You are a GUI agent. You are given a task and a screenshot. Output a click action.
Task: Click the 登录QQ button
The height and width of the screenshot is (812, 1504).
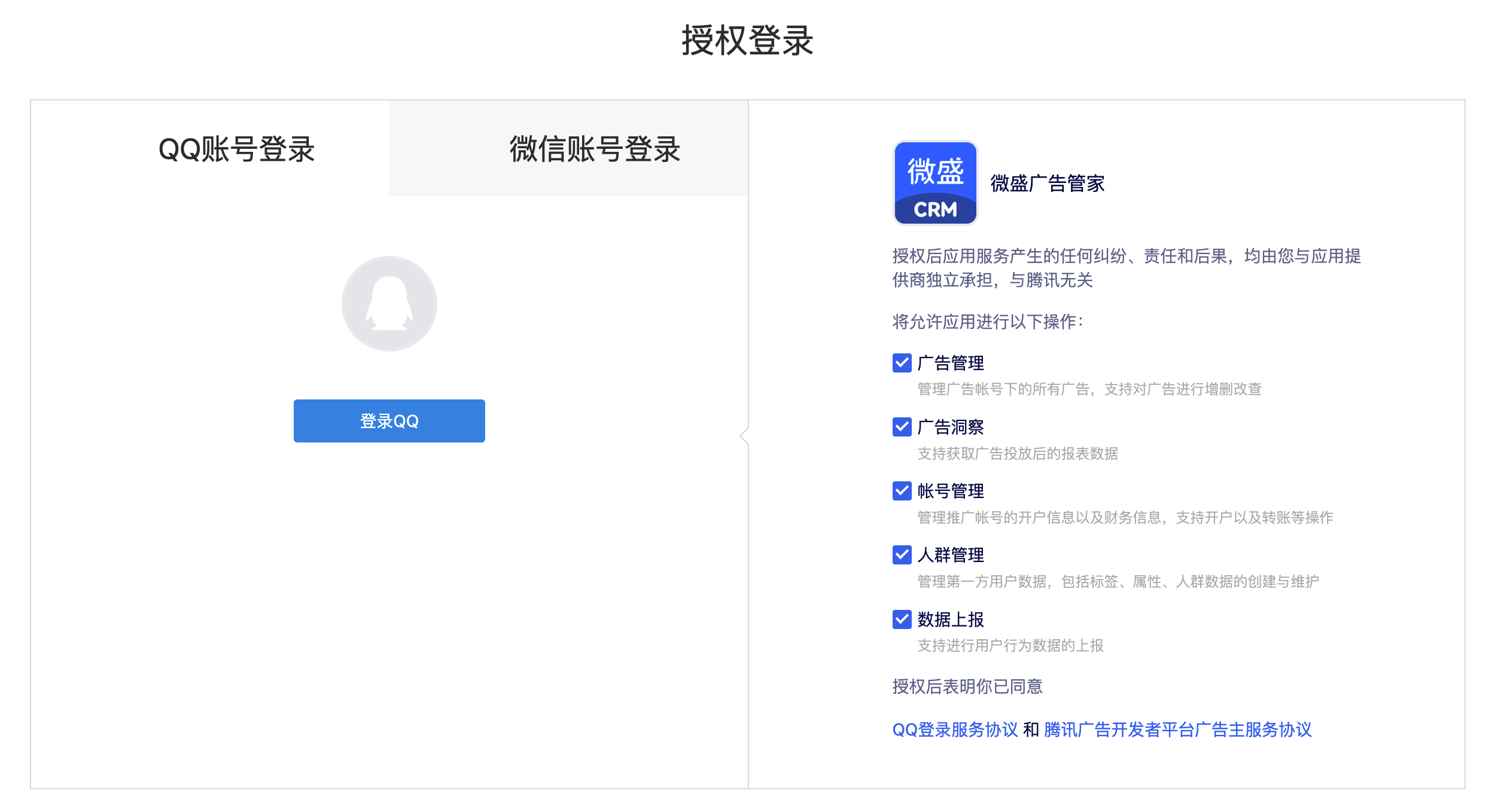click(389, 421)
